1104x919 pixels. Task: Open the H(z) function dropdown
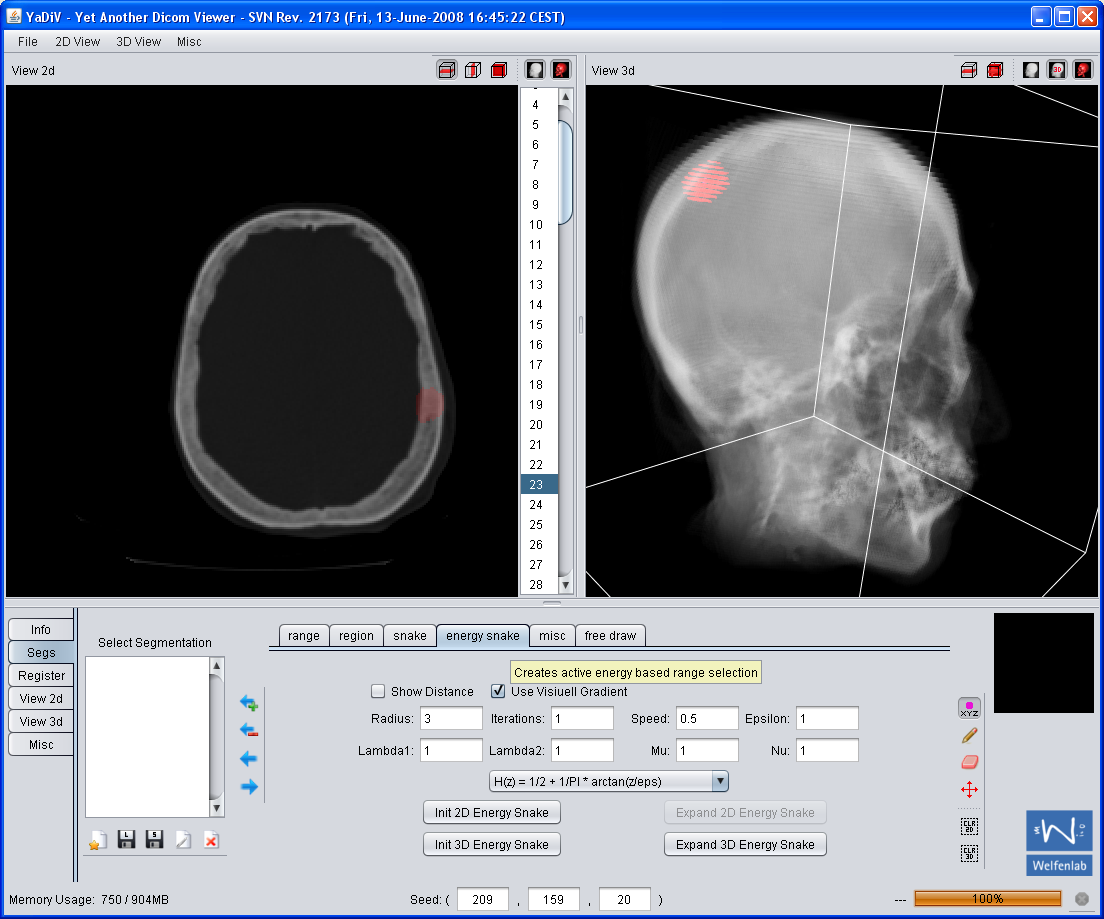click(719, 781)
